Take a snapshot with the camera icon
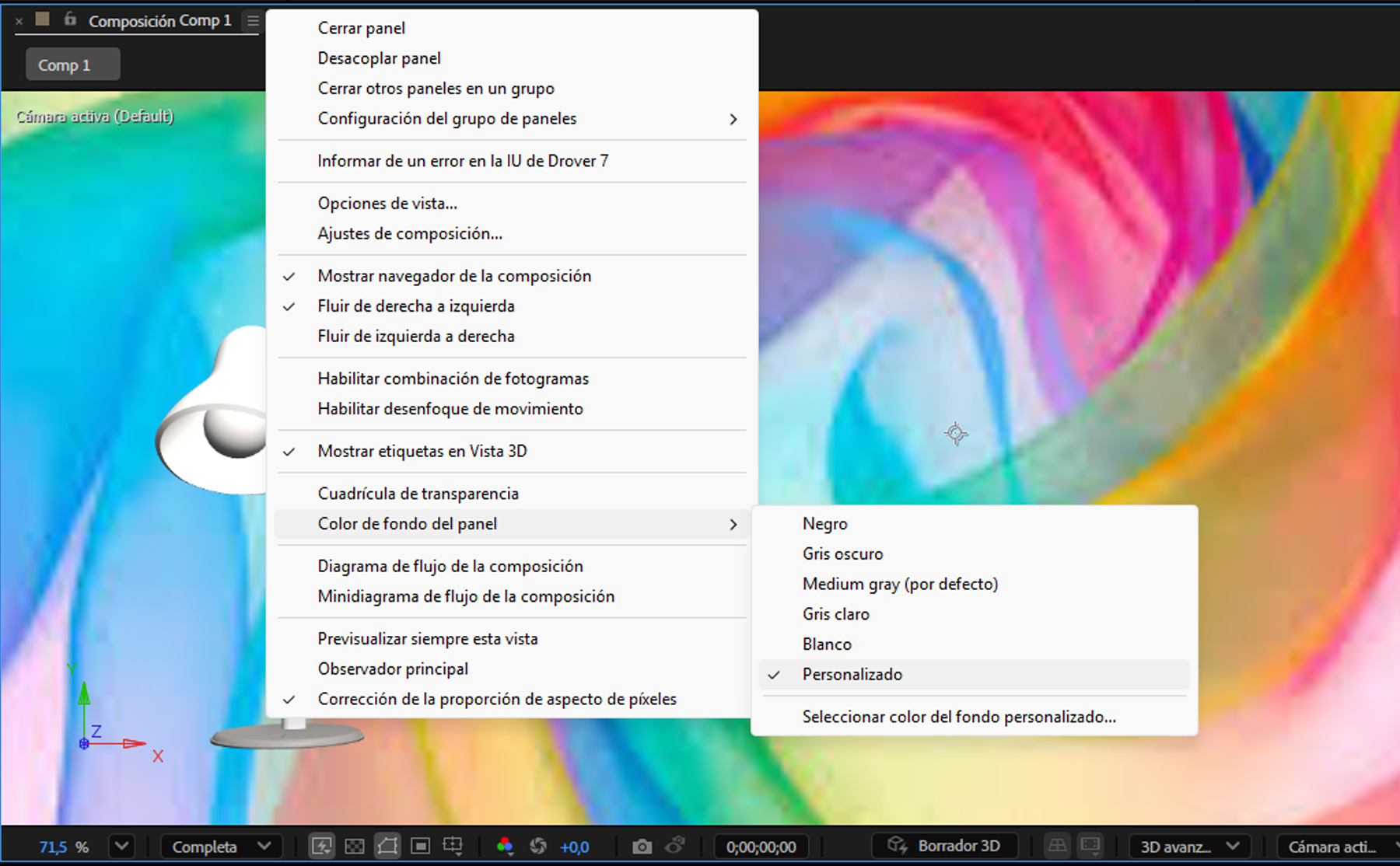The image size is (1400, 866). 642,846
